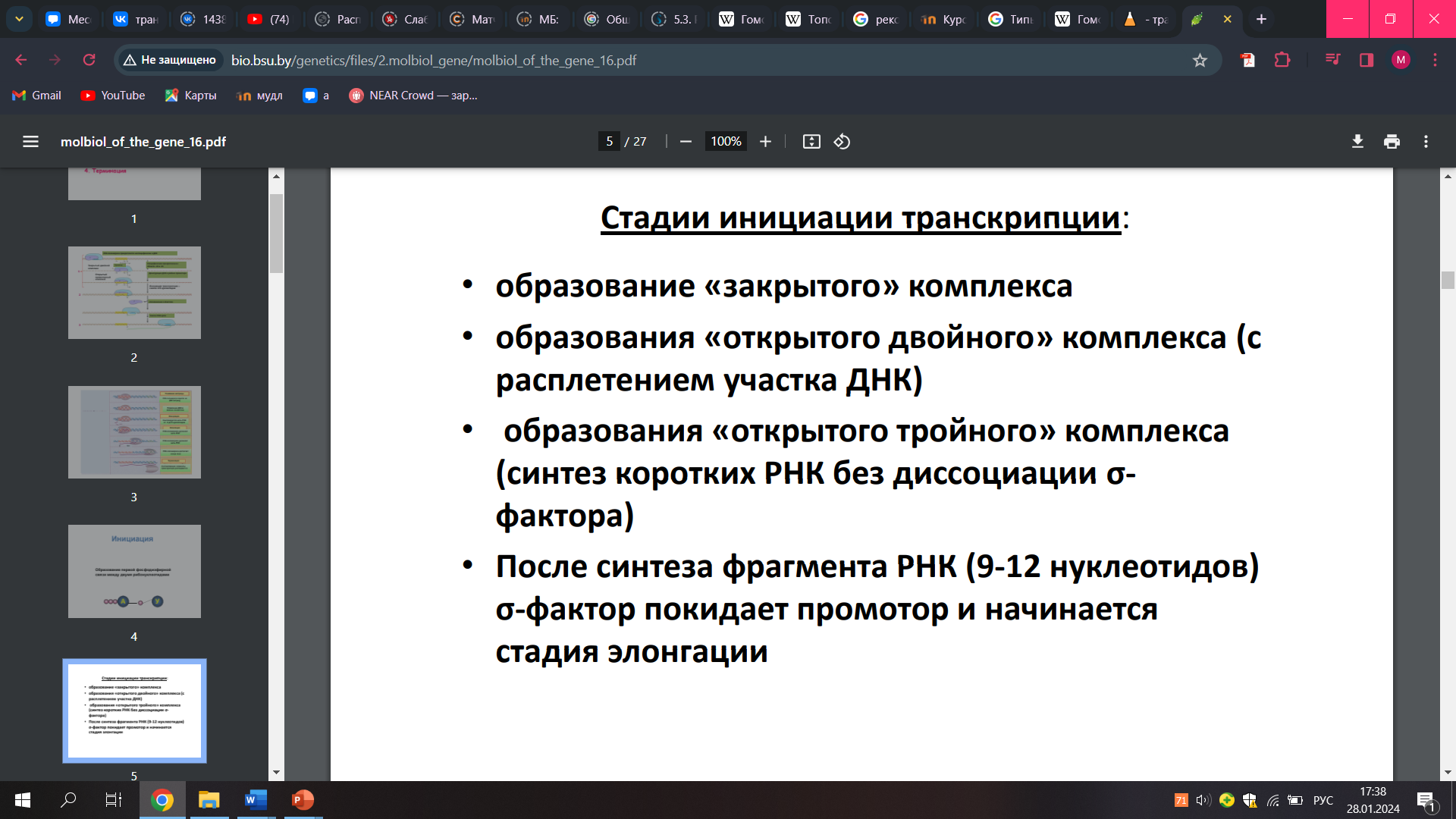
Task: Edit the page number field
Action: tap(609, 142)
